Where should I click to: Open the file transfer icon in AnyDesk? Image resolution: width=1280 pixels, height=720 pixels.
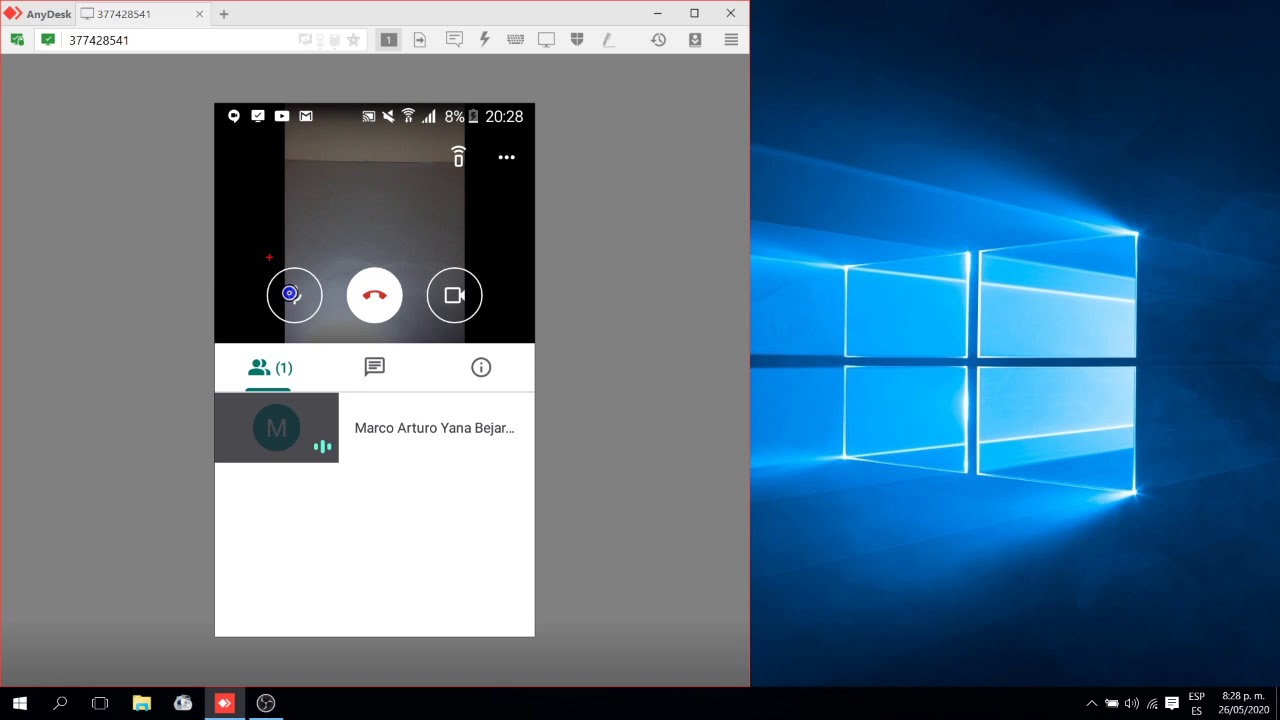[x=420, y=40]
